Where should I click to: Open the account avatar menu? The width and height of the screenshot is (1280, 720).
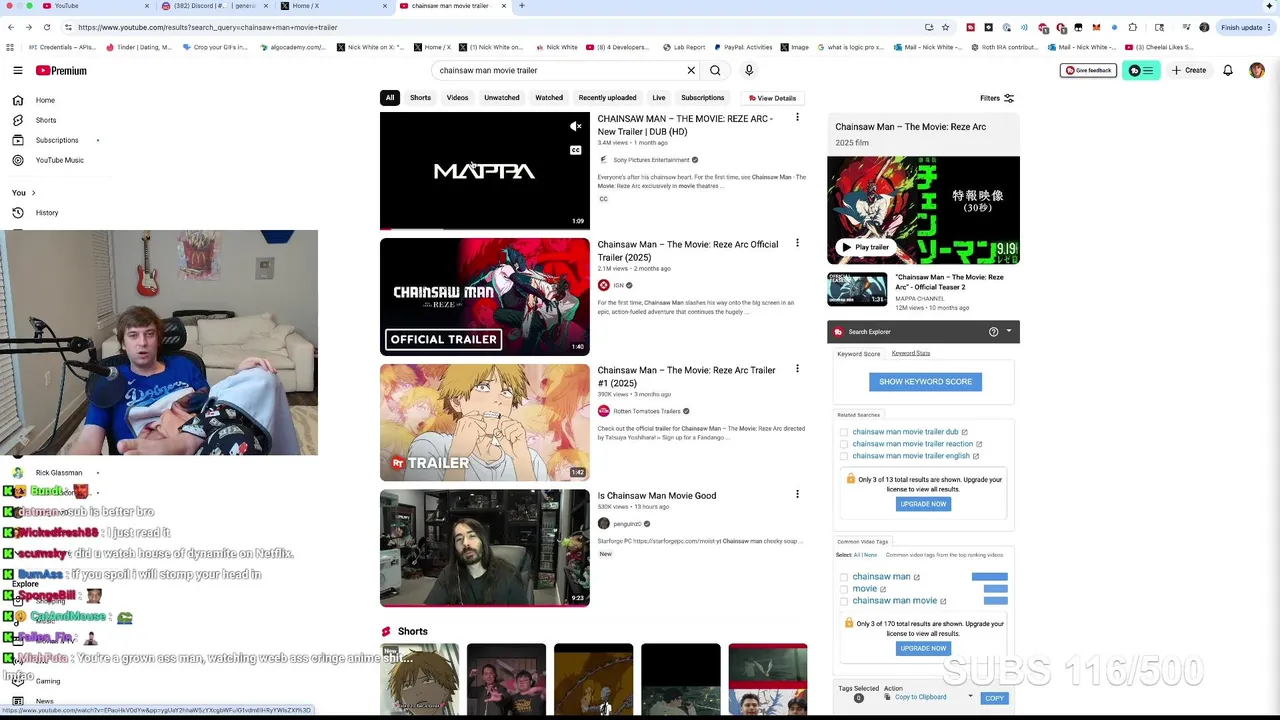click(1257, 70)
